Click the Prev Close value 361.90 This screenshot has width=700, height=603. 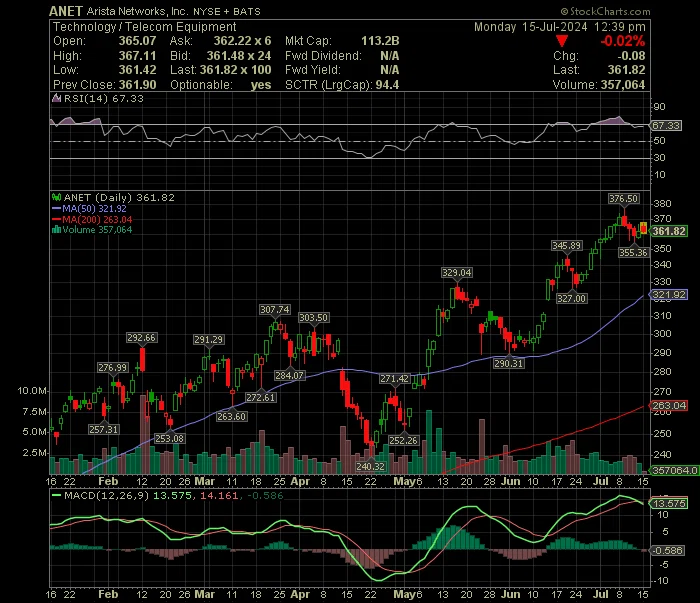(138, 85)
